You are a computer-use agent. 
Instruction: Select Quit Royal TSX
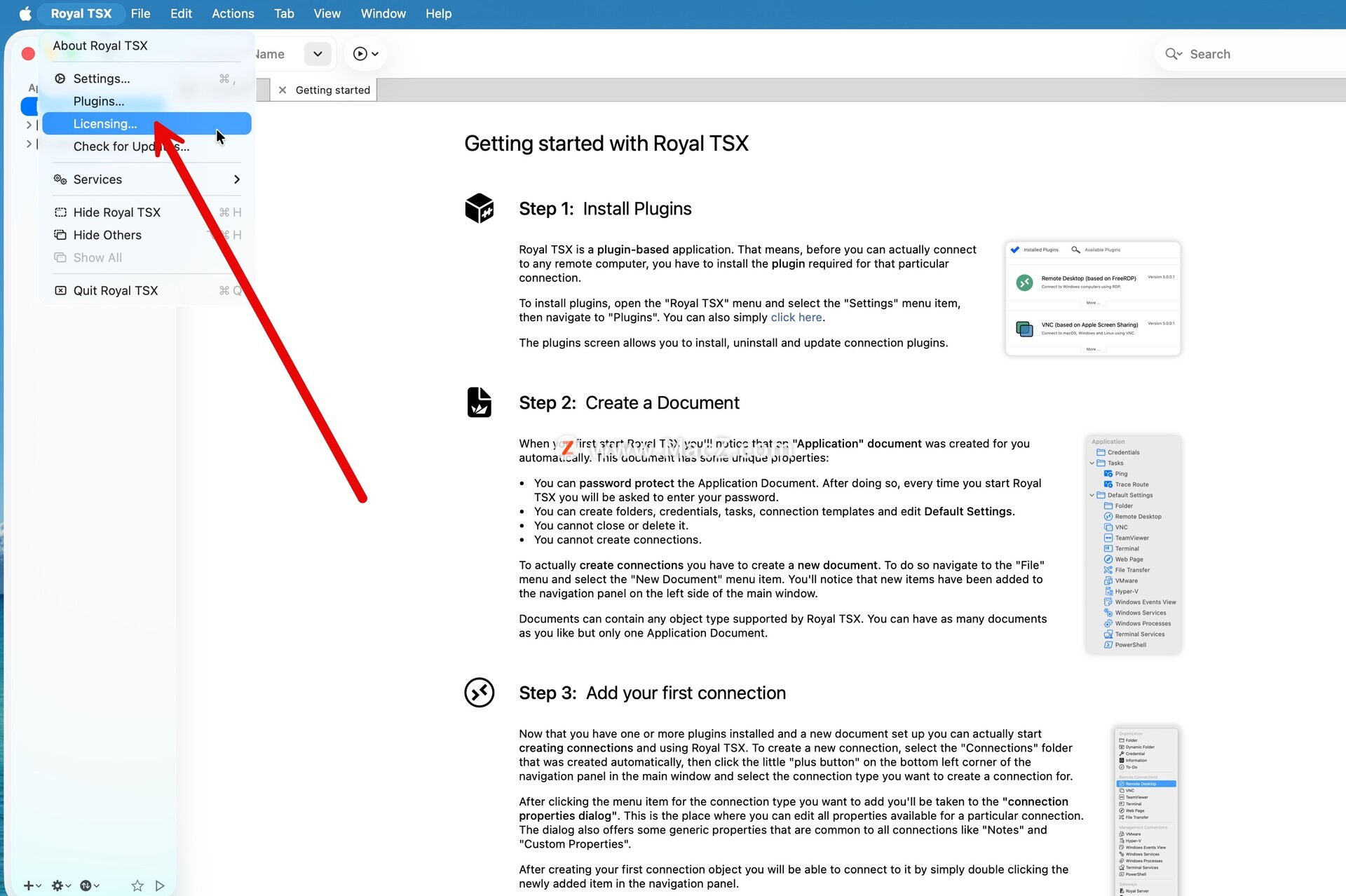pos(116,290)
